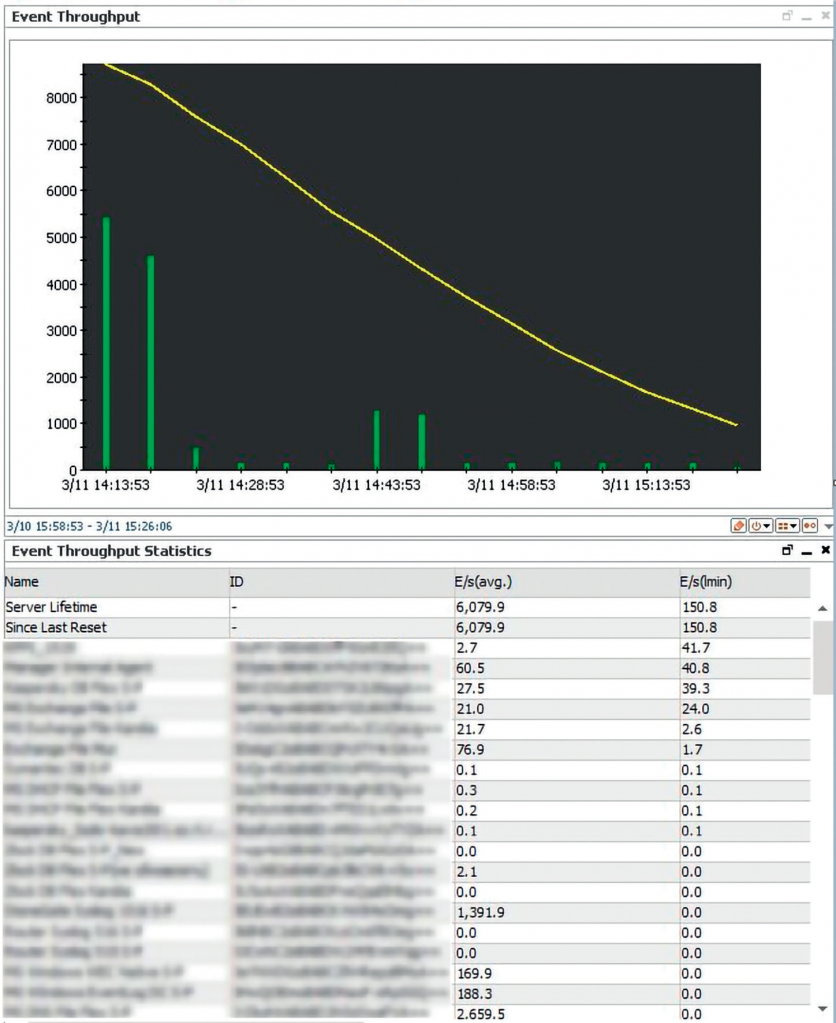Select the Server Lifetime row name
Image resolution: width=836 pixels, height=1023 pixels.
[x=51, y=607]
